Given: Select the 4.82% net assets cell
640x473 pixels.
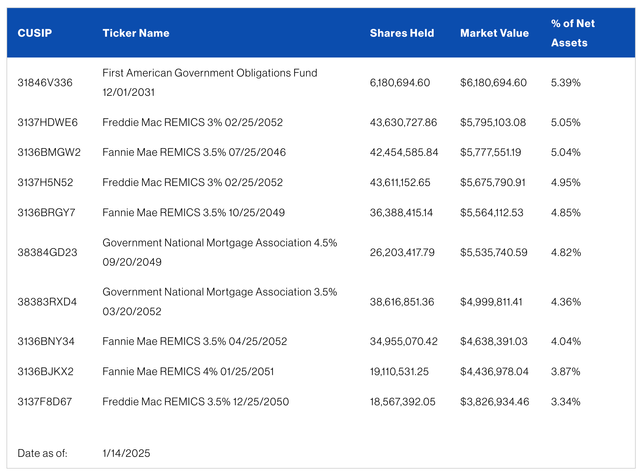Looking at the screenshot, I should tap(566, 252).
